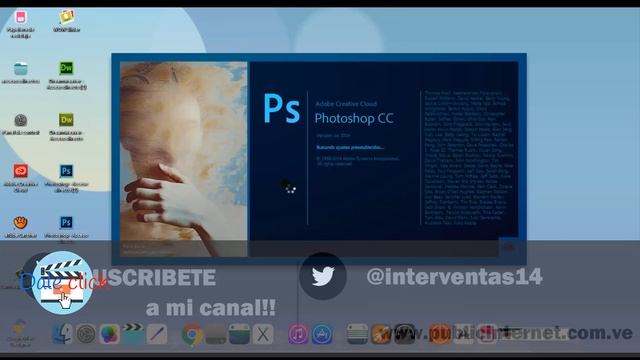Image resolution: width=640 pixels, height=360 pixels.
Task: Open the Dreamweaver shortcut beside the teal folder
Action: [66, 68]
